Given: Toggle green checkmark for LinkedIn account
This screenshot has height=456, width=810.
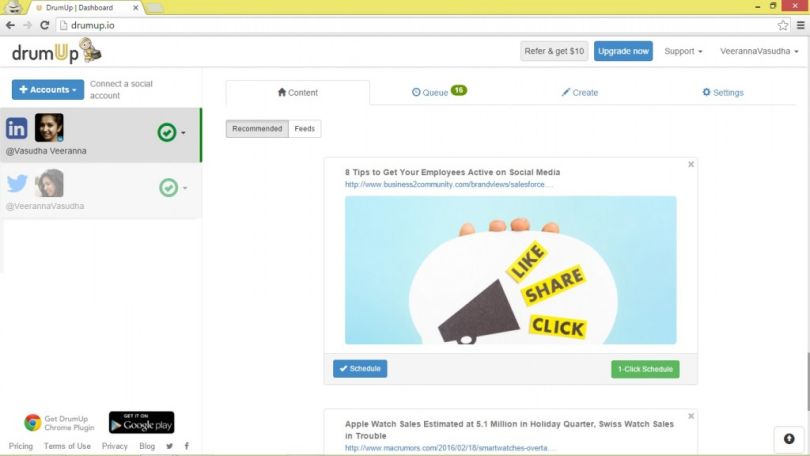Looking at the screenshot, I should [167, 132].
